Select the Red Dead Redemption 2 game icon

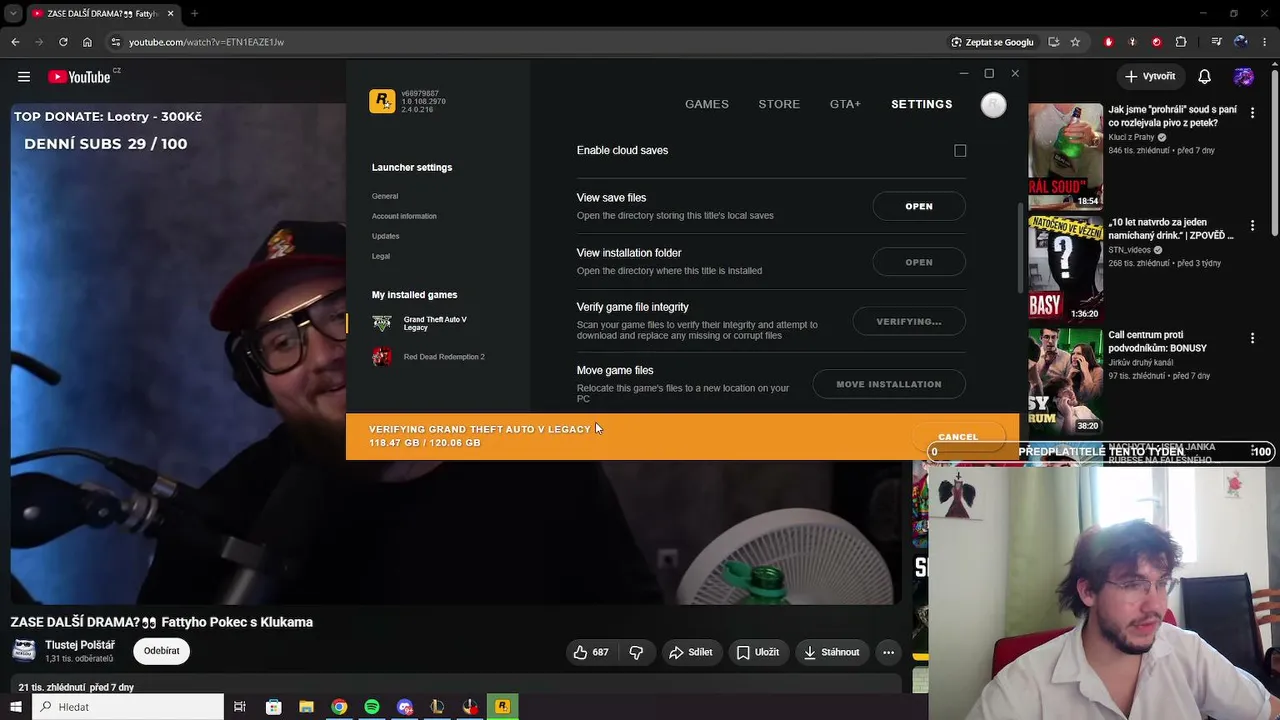tap(382, 357)
